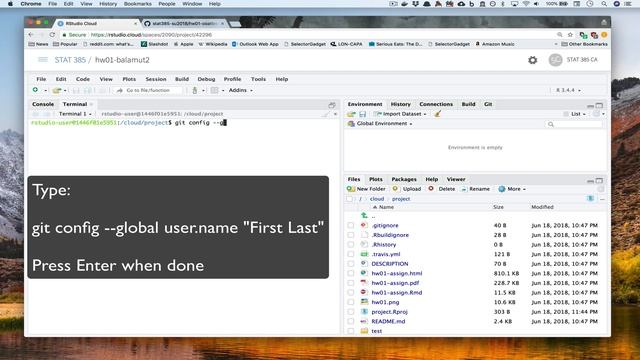Check the .travis.yml file checkbox
Viewport: 640px width, 360px height.
(351, 254)
